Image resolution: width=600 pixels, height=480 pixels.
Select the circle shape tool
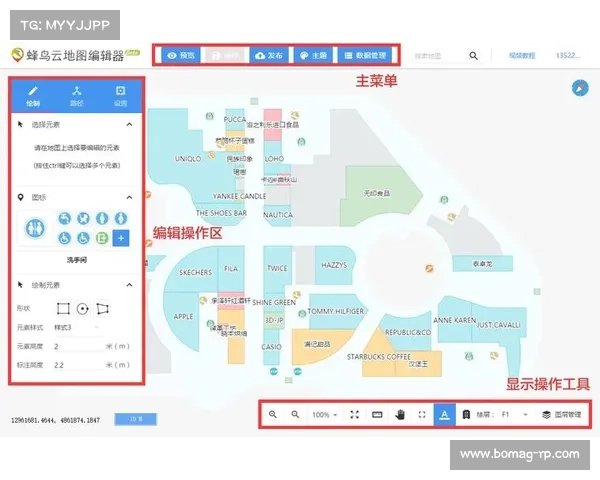click(x=82, y=308)
